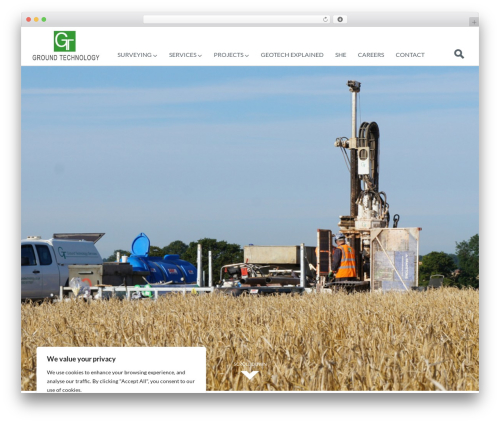Go to the Careers page
Screen dimensions: 500x423
coord(371,55)
